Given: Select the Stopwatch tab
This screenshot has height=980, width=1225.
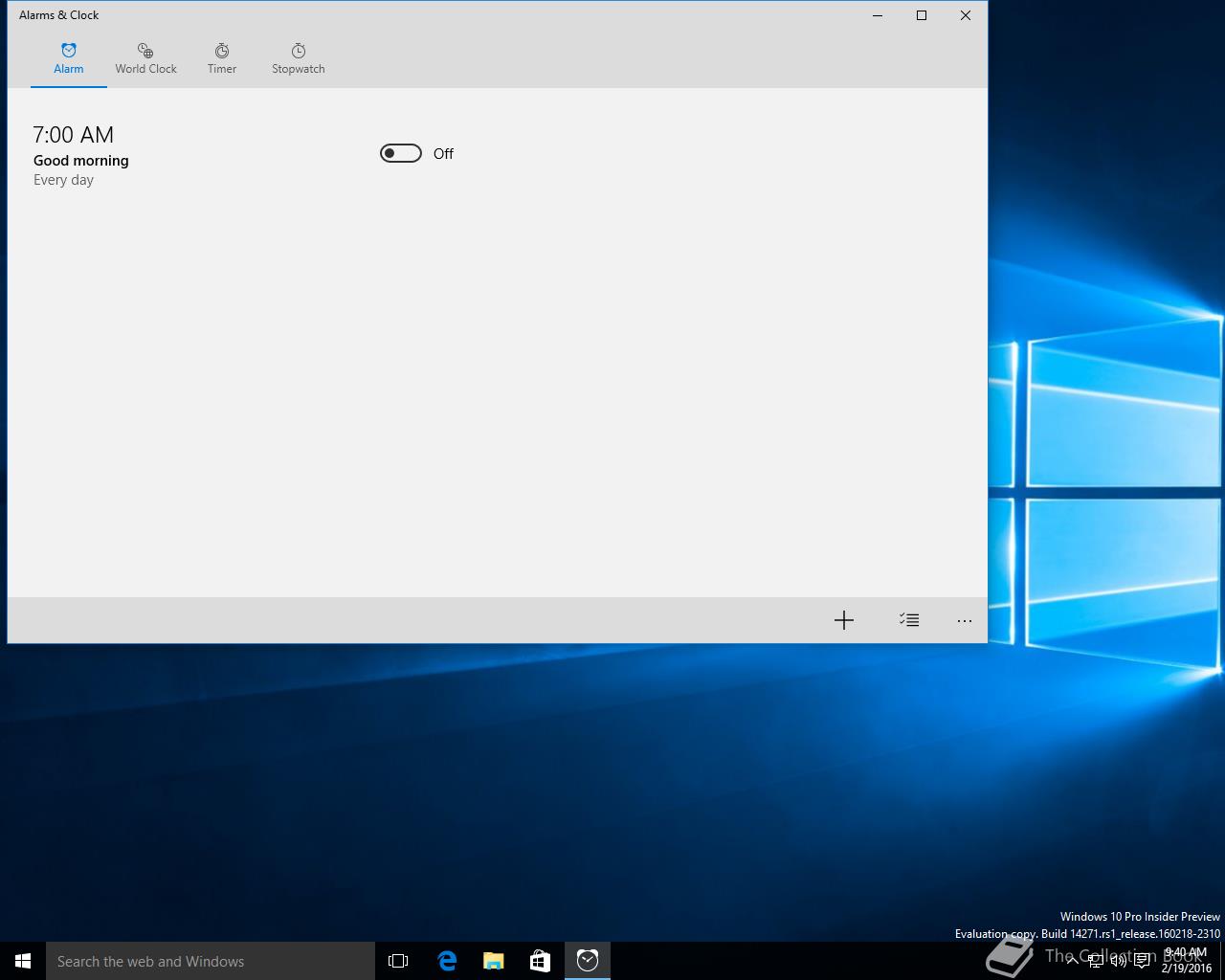Looking at the screenshot, I should point(298,58).
